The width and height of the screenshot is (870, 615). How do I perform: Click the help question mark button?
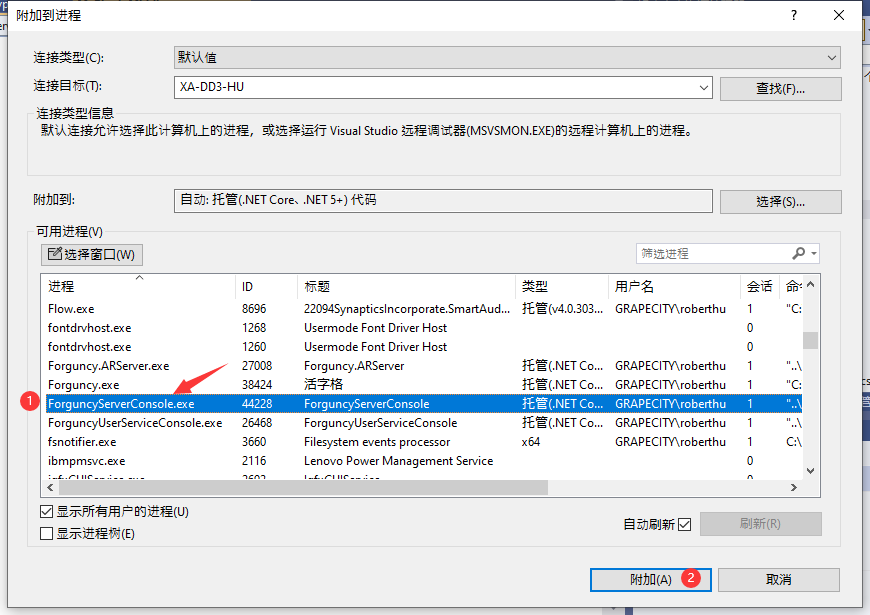point(794,16)
